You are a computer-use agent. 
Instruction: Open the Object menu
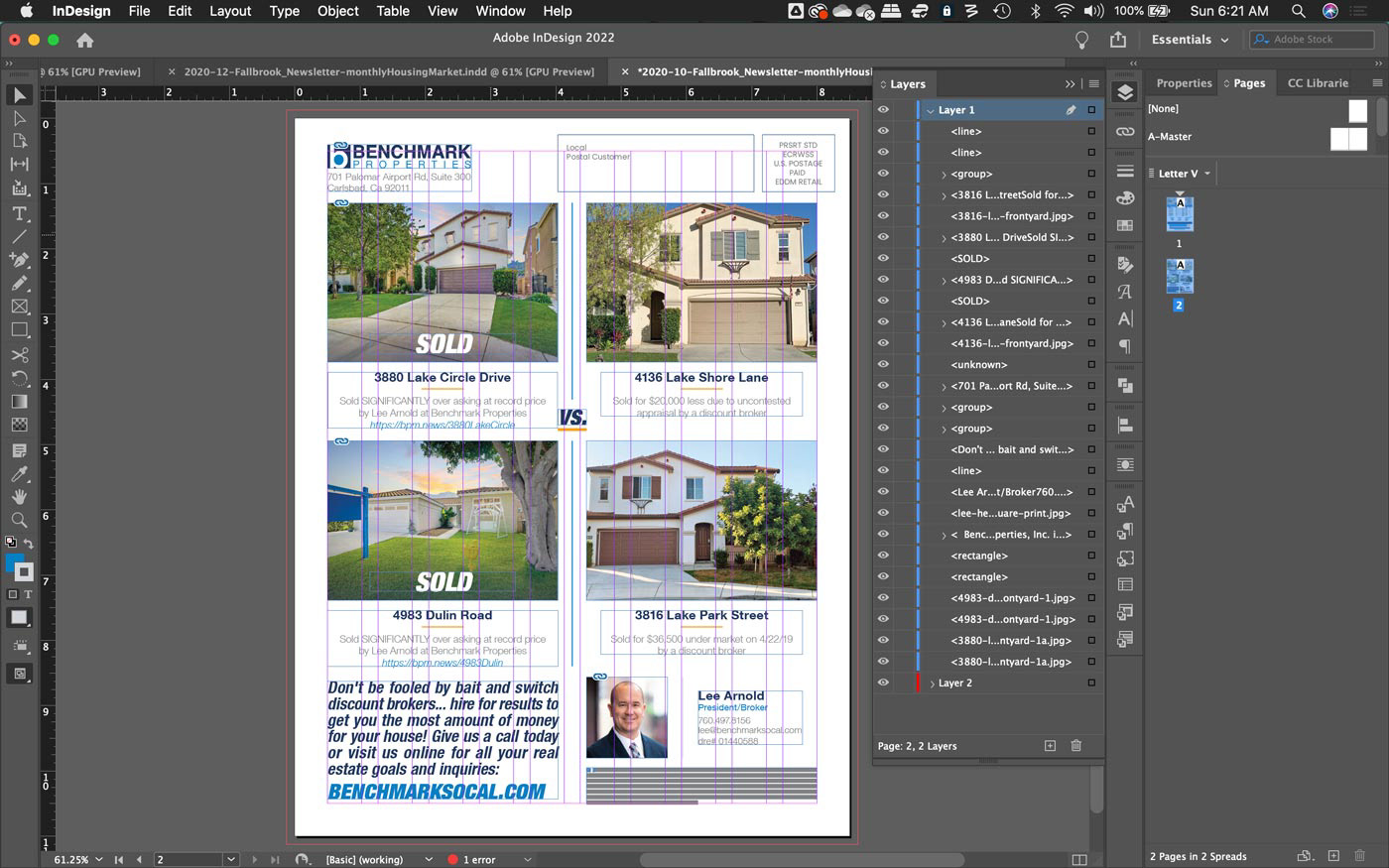pyautogui.click(x=337, y=11)
